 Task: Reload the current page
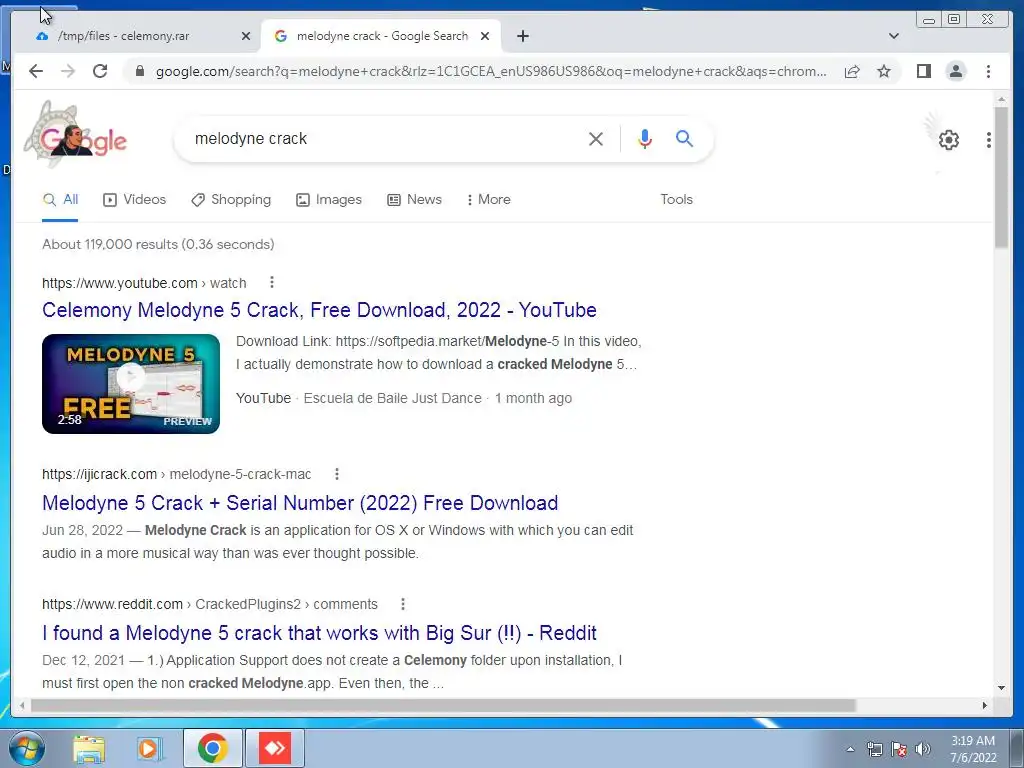click(x=100, y=71)
